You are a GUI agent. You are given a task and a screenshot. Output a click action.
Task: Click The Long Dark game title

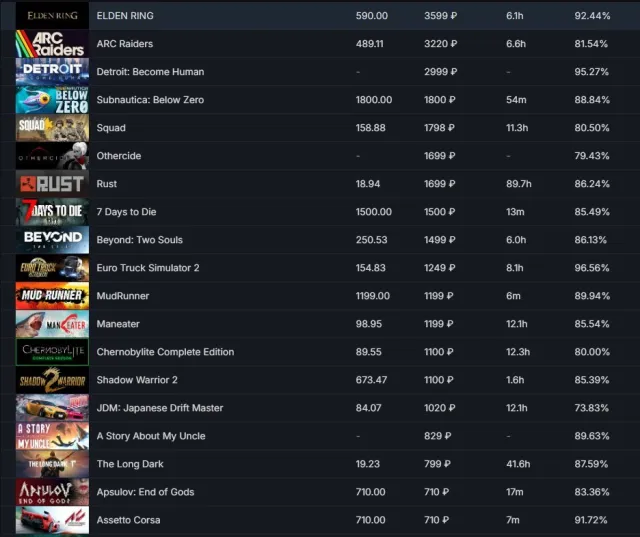point(130,464)
